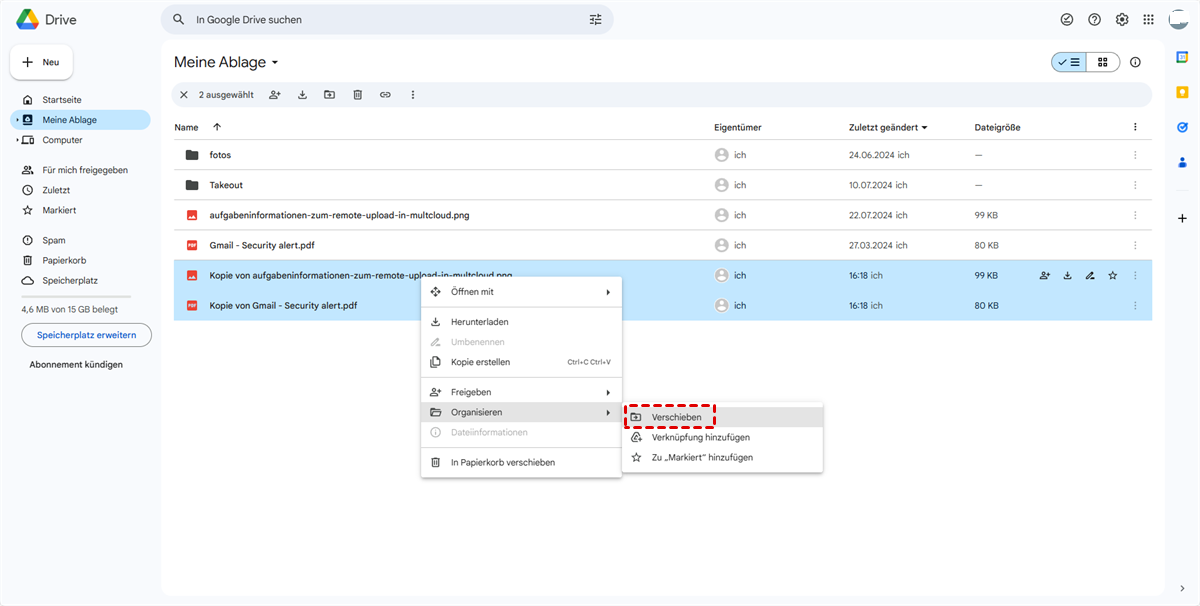Toggle the details info panel

[1135, 62]
